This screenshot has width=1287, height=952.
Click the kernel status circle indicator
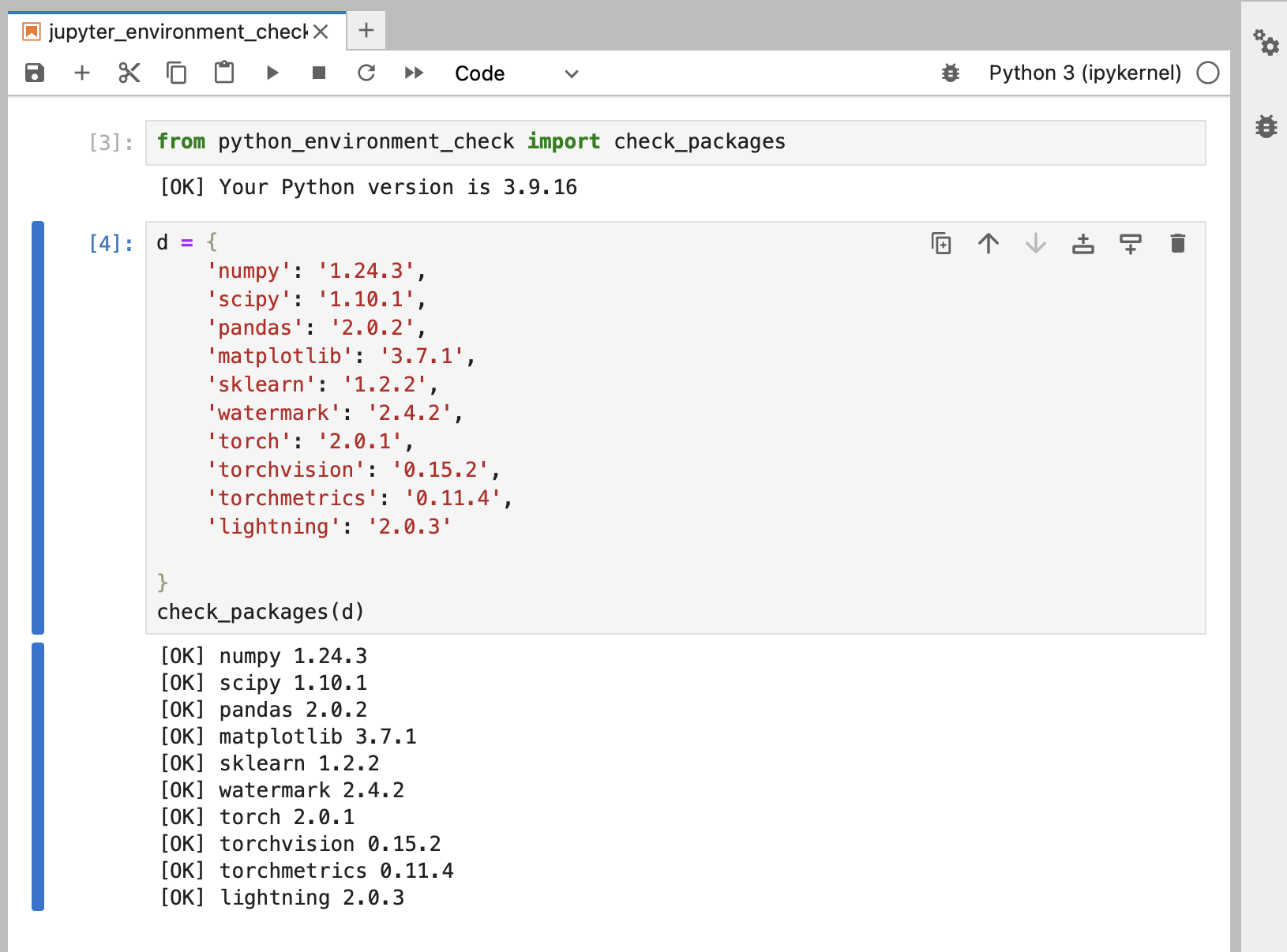[1207, 73]
